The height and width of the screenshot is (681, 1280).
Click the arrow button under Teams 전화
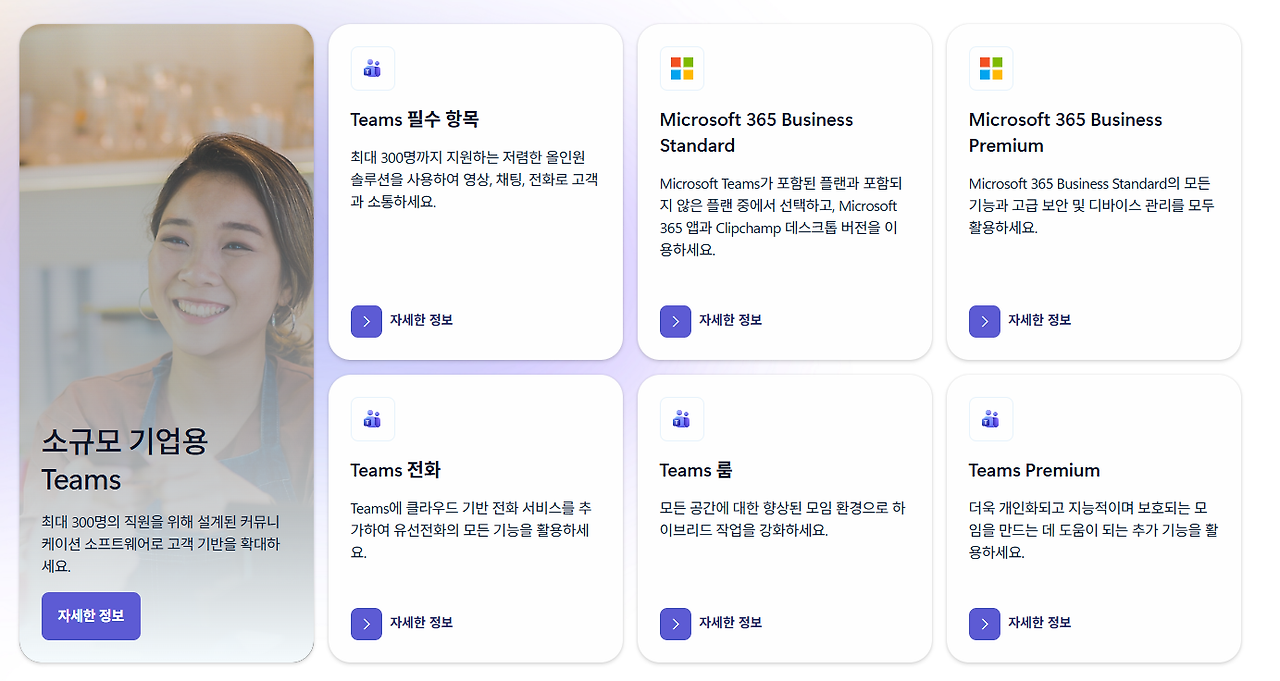click(367, 623)
